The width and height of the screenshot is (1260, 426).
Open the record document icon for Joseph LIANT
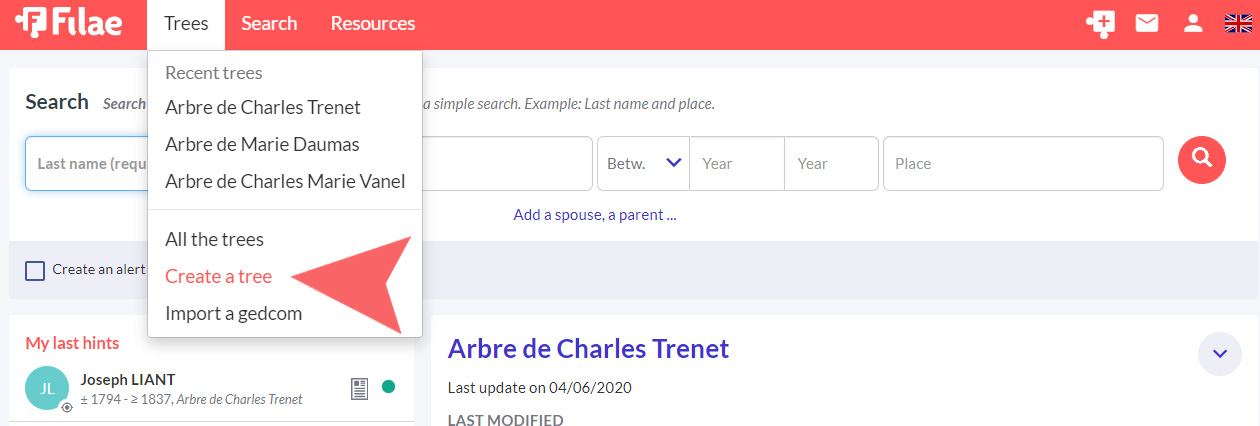[x=360, y=388]
